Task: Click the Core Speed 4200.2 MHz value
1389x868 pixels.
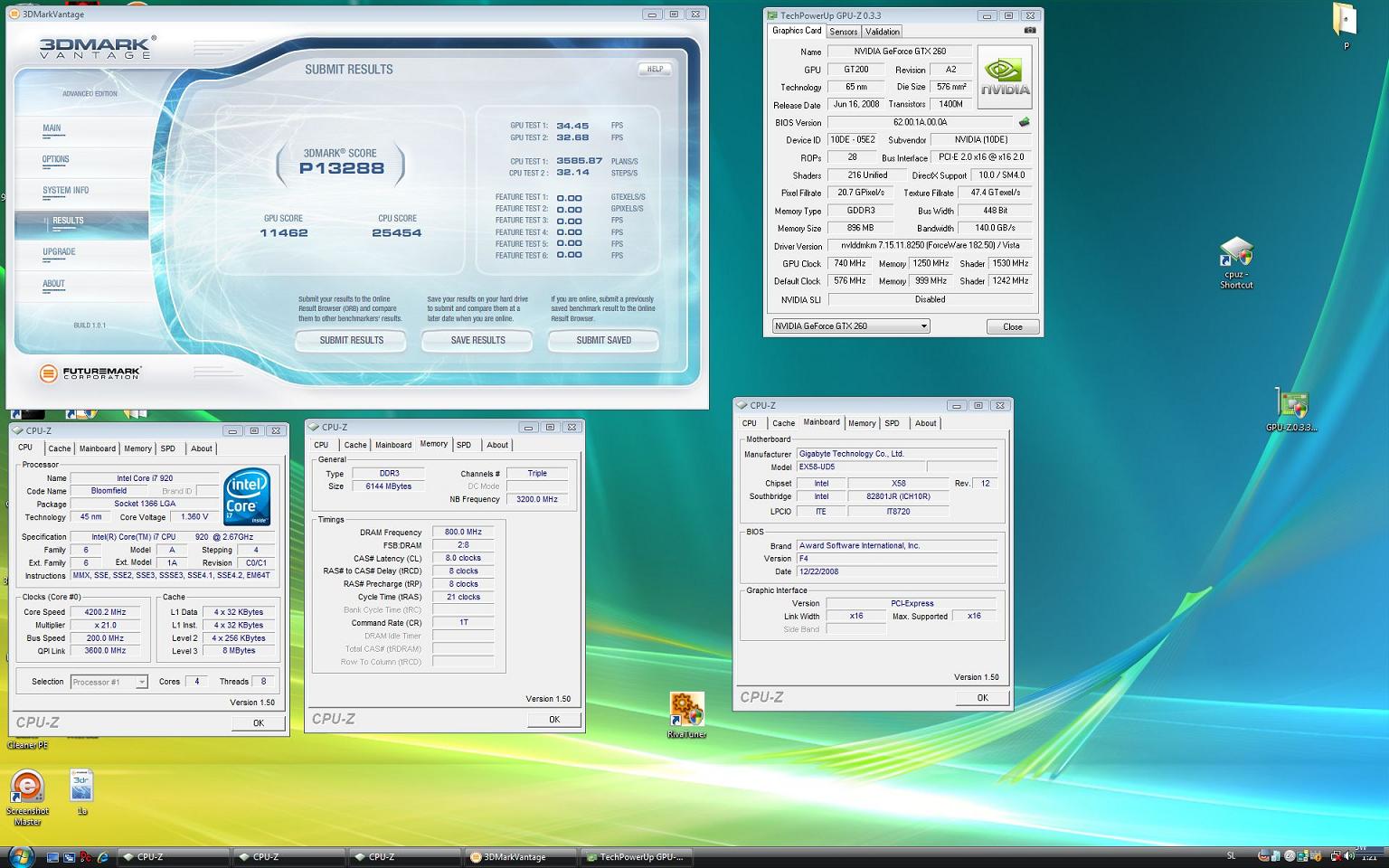Action: [106, 612]
